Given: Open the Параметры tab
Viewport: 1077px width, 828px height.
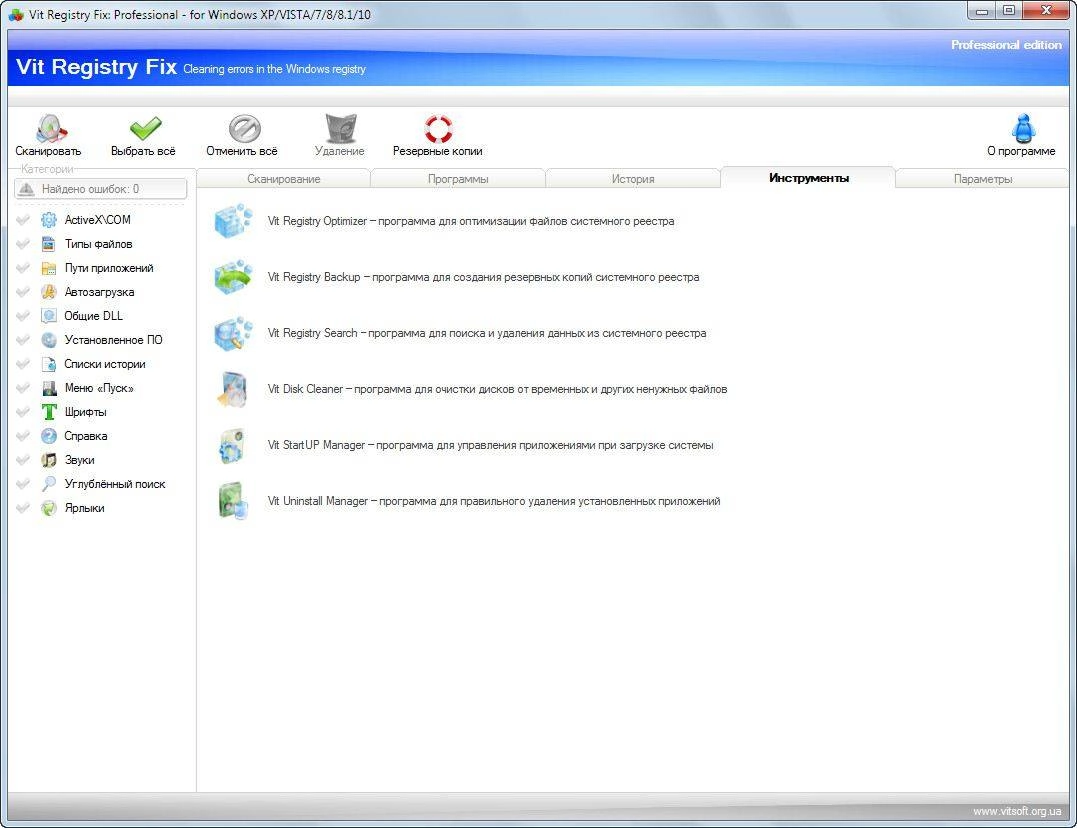Looking at the screenshot, I should point(983,179).
